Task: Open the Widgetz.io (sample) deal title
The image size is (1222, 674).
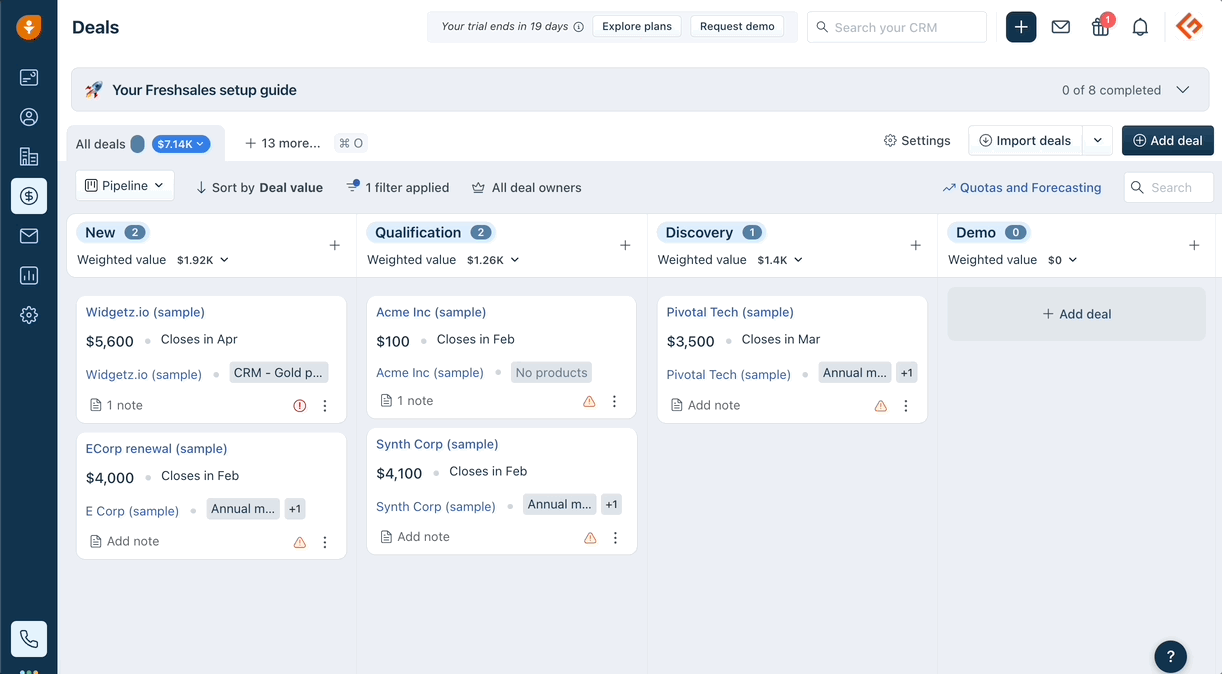Action: point(145,312)
